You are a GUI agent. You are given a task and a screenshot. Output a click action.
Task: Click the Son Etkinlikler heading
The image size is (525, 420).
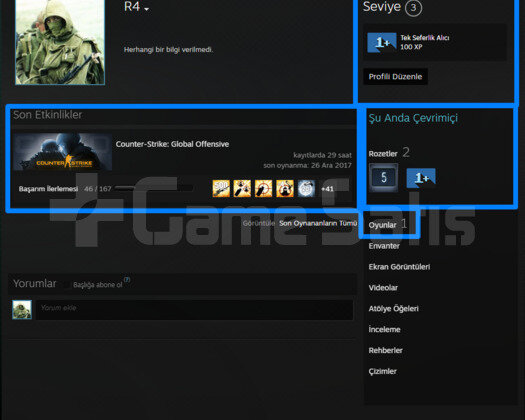tap(48, 115)
